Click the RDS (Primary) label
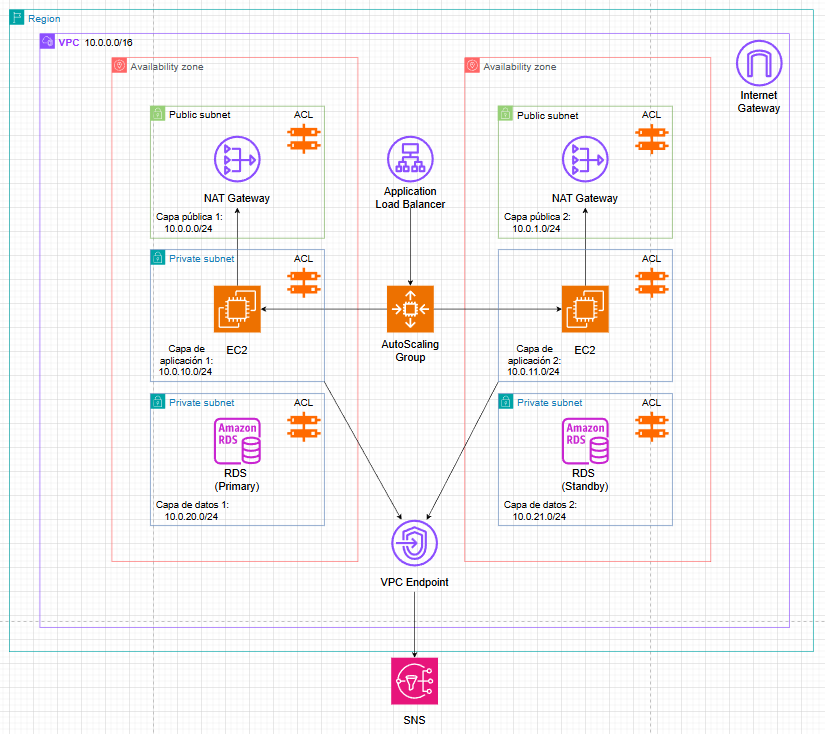Viewport: 825px width, 734px height. 236,479
